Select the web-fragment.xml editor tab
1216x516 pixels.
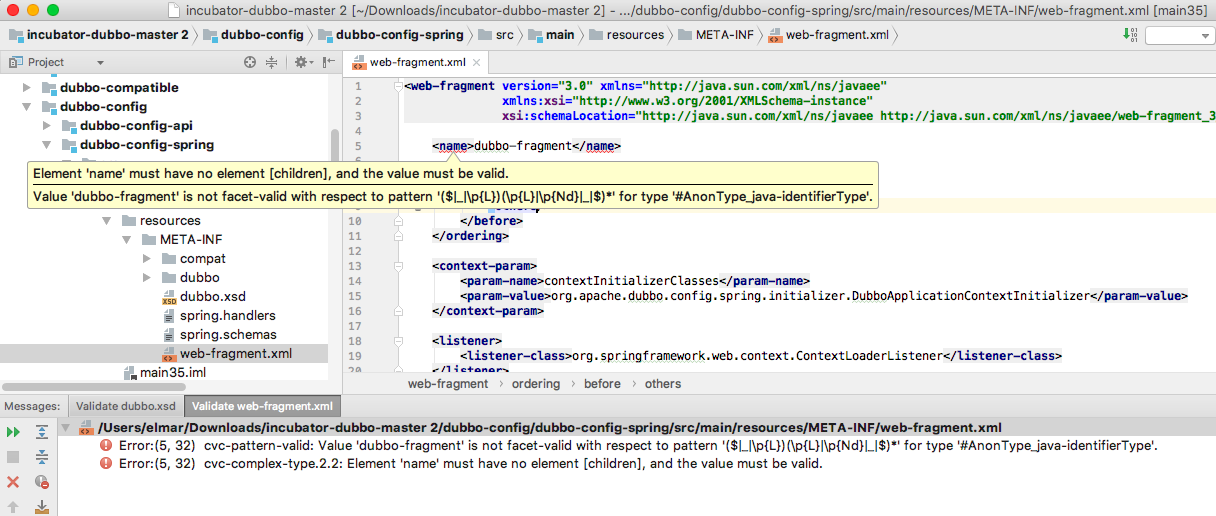point(419,62)
